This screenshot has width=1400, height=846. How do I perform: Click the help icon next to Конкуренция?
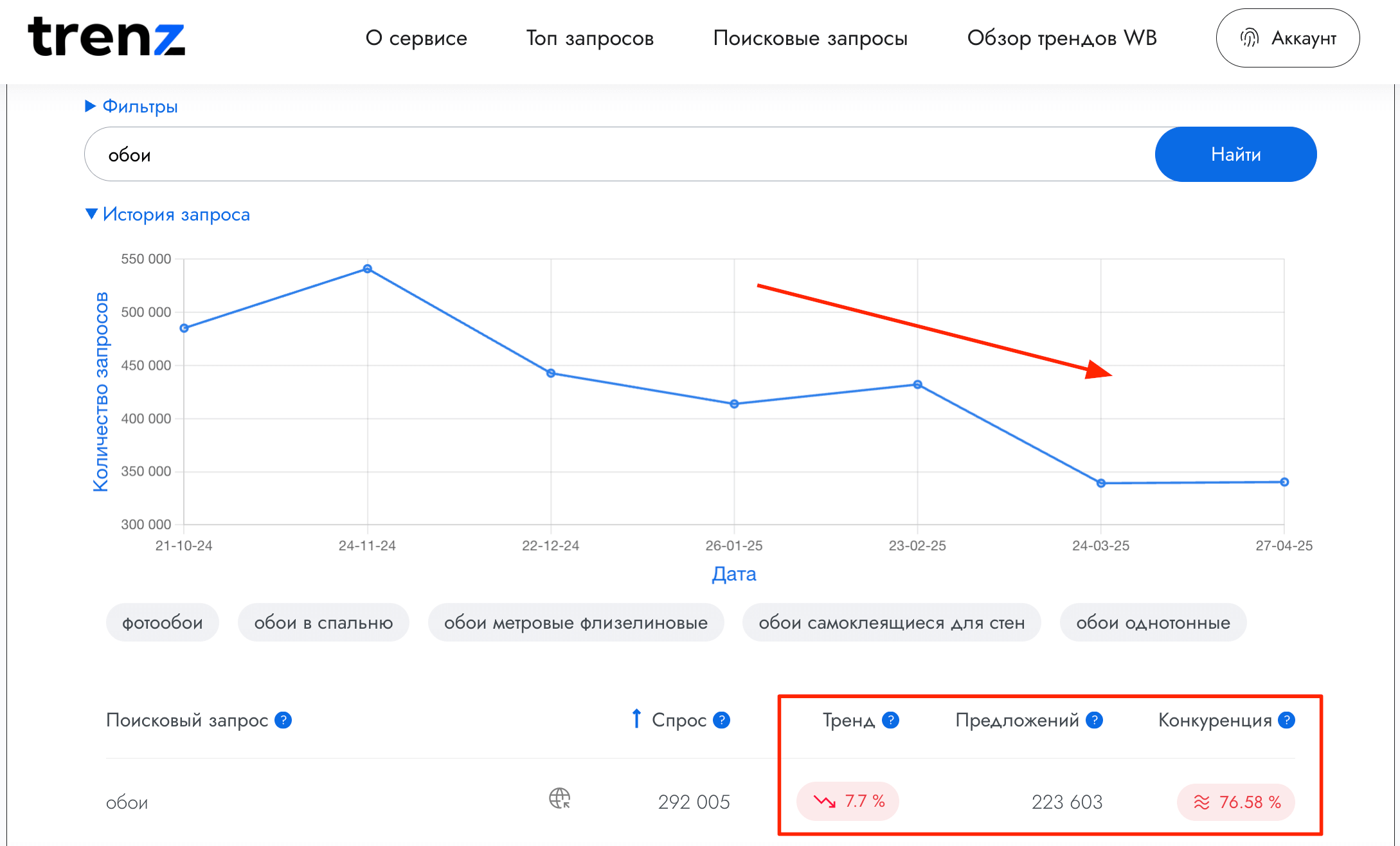click(1286, 720)
